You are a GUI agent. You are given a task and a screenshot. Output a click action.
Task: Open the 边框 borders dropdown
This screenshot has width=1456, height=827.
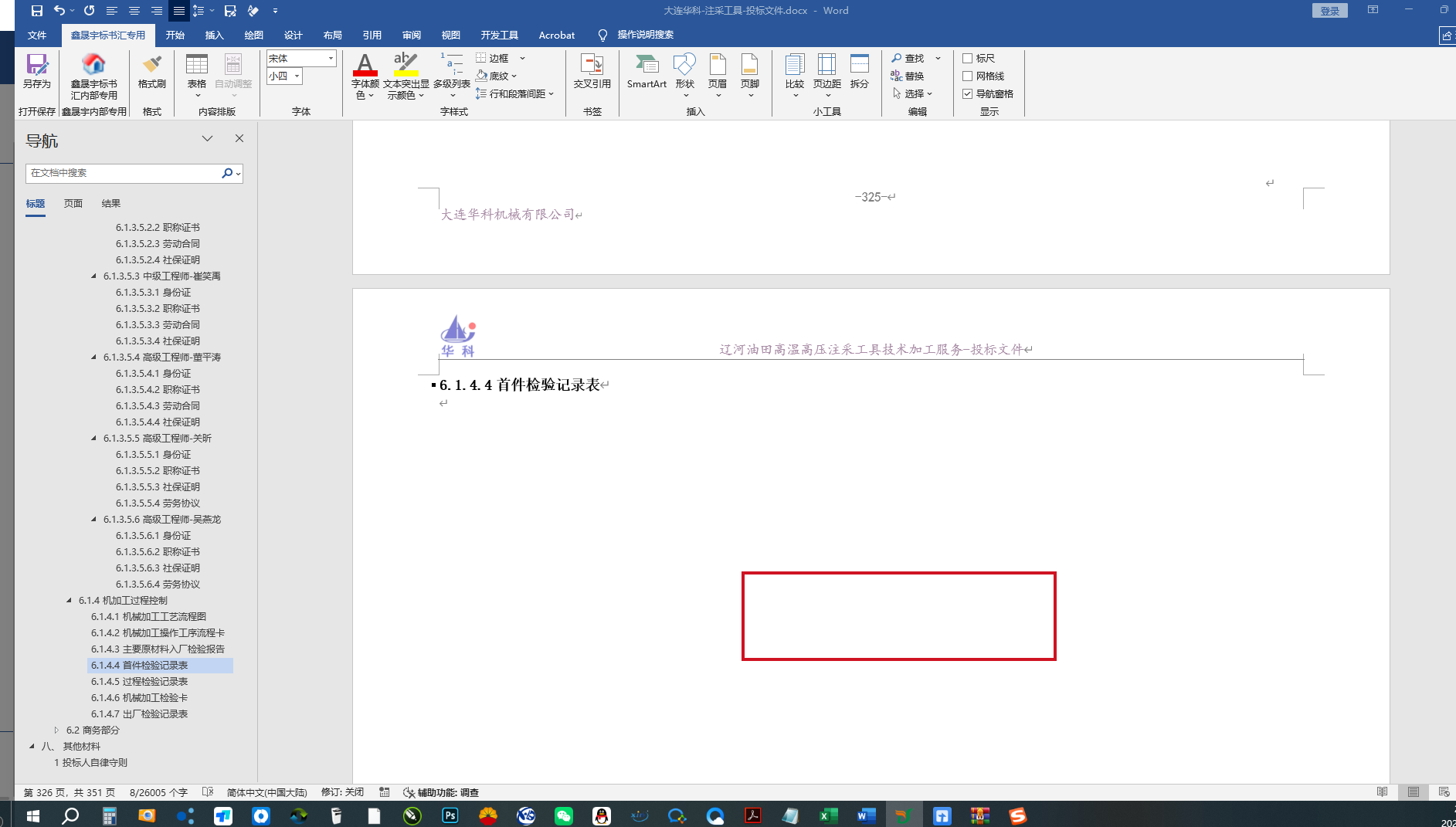pyautogui.click(x=523, y=58)
